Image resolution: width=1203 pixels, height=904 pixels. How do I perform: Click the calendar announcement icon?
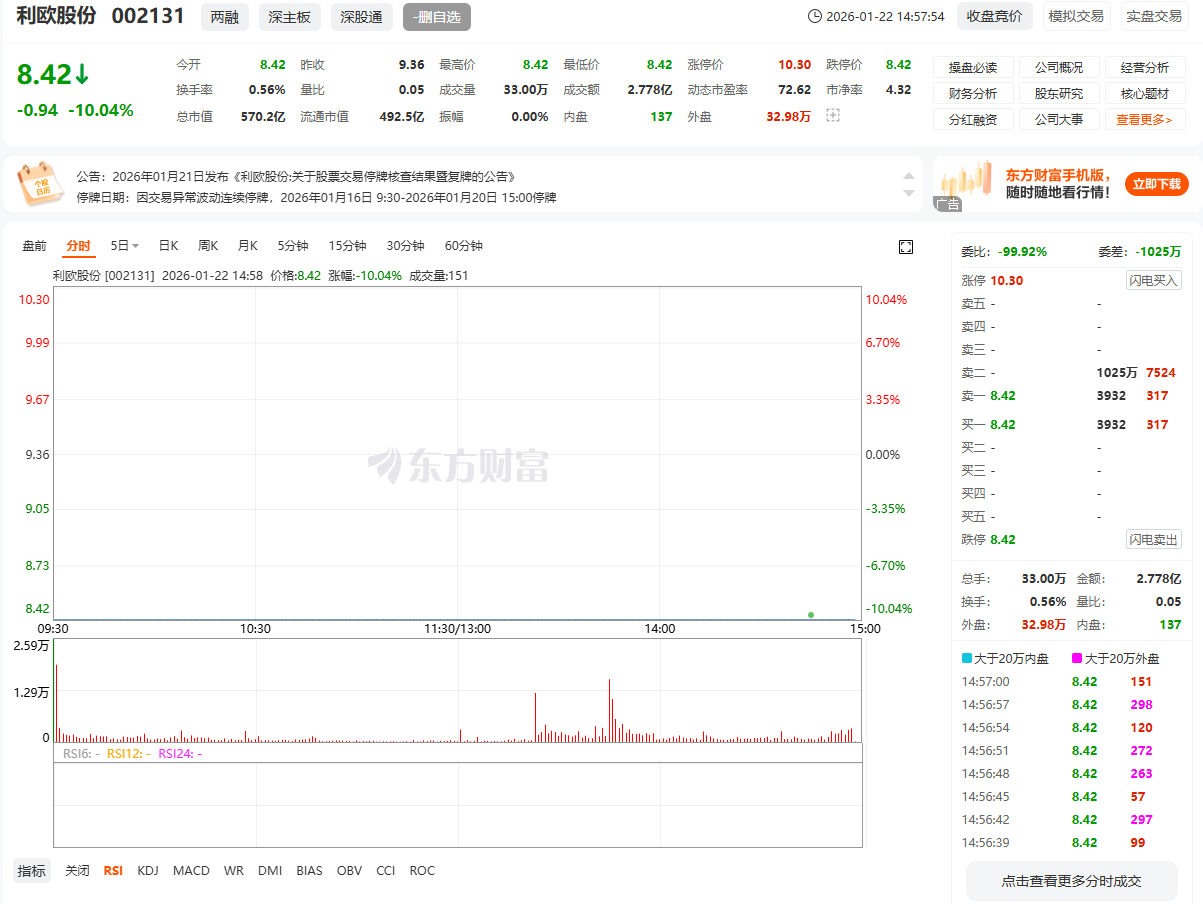tap(39, 184)
